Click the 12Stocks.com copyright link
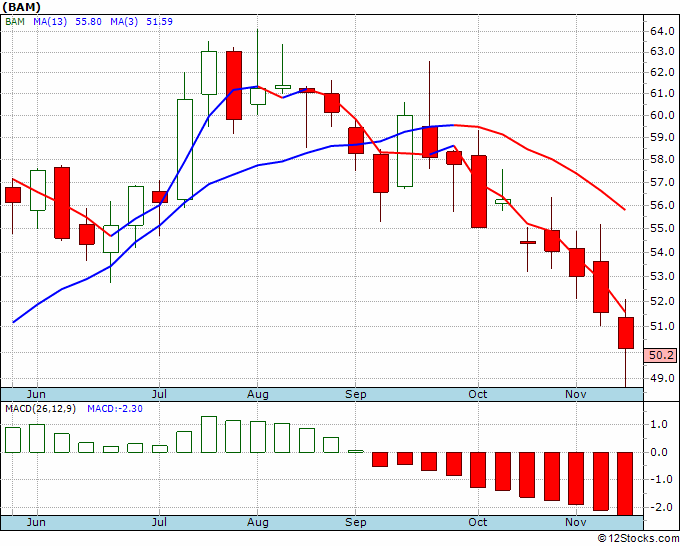Viewport: 680px width, 546px height. pos(638,539)
